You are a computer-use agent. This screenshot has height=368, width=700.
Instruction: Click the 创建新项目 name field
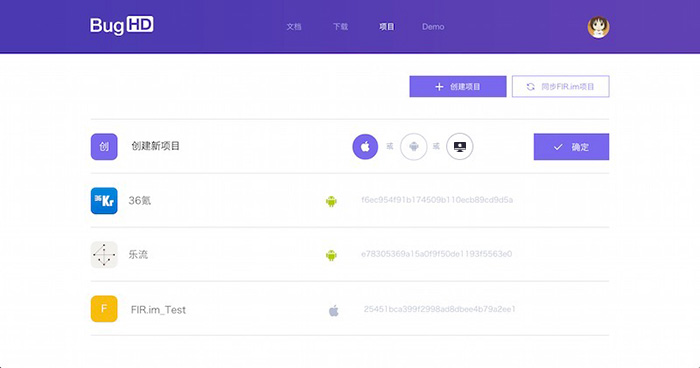tap(155, 146)
